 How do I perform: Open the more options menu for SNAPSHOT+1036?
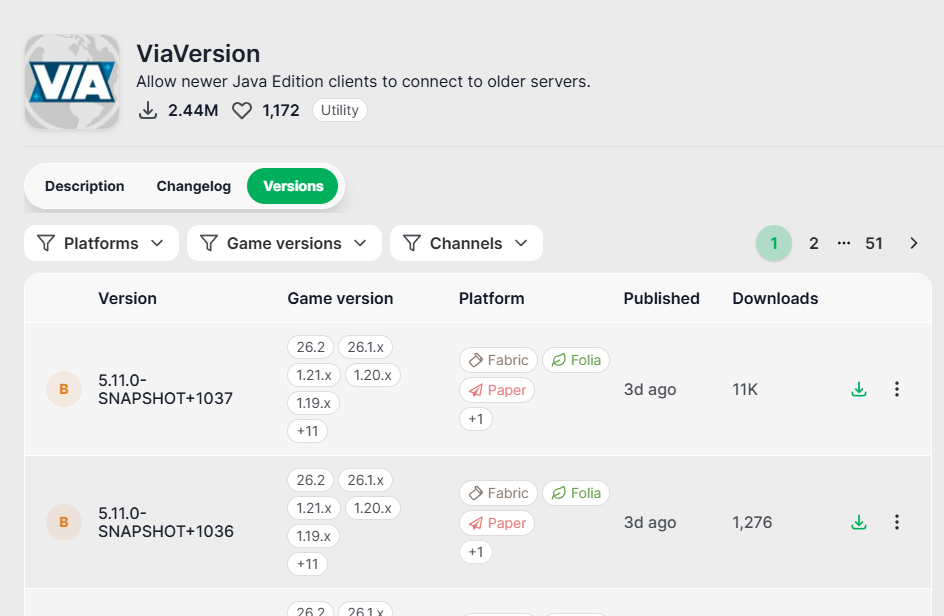tap(896, 523)
